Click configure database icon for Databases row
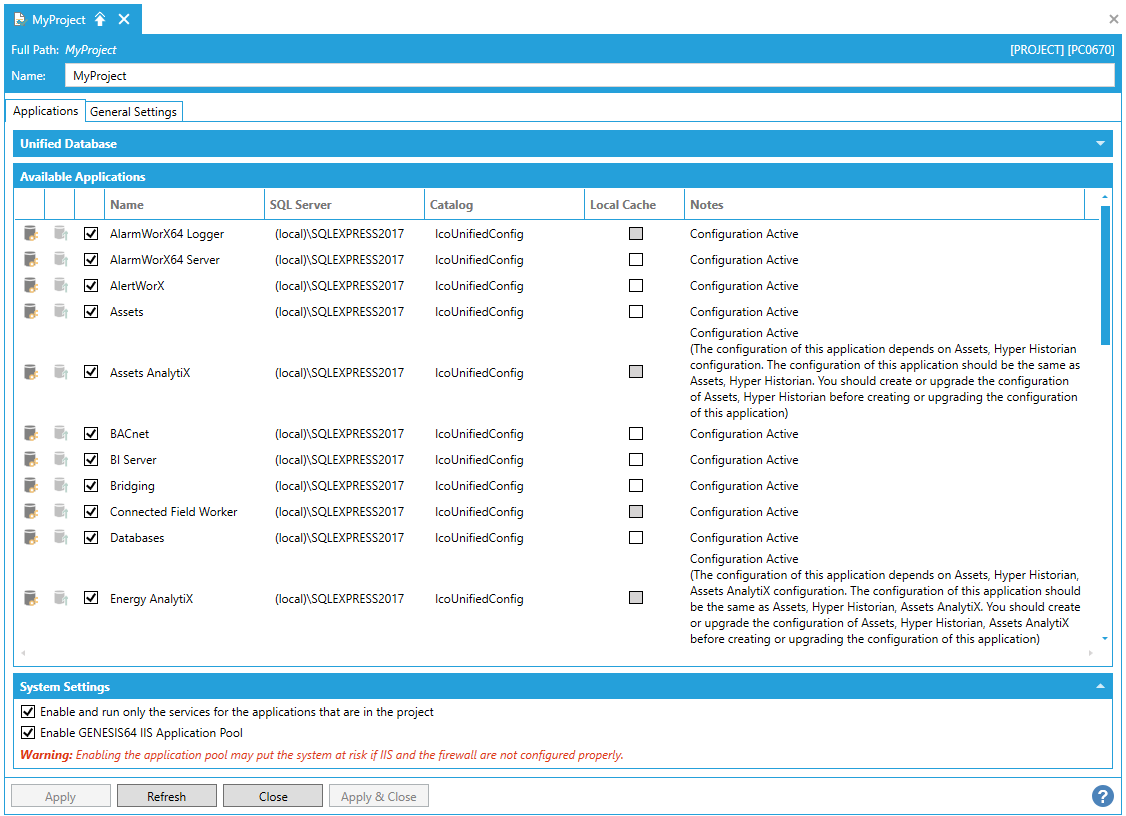This screenshot has height=816, width=1126. click(30, 537)
